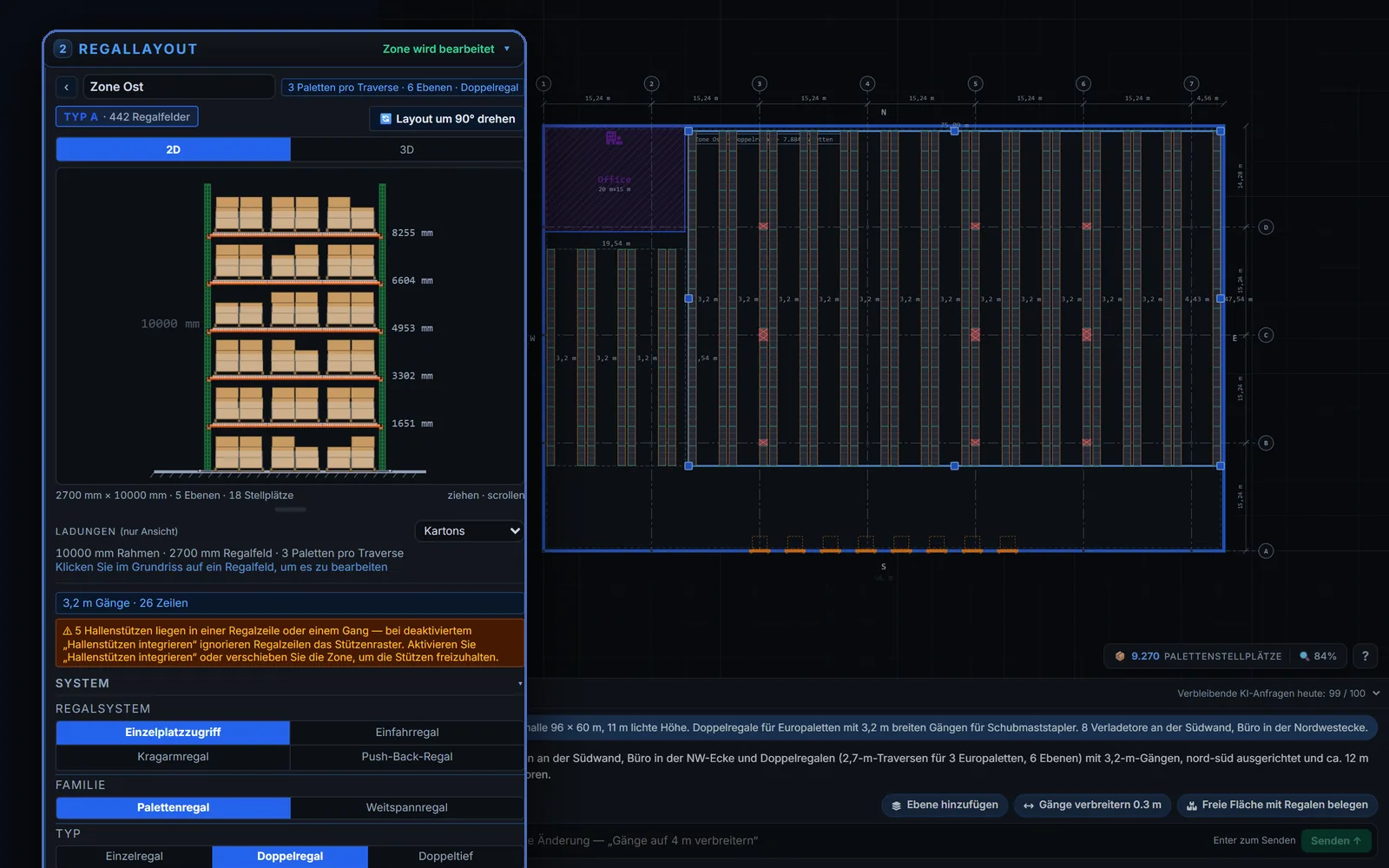Screen dimensions: 1389x868
Task: Click the rotate icon in Layout um 90° drehen
Action: click(385, 119)
